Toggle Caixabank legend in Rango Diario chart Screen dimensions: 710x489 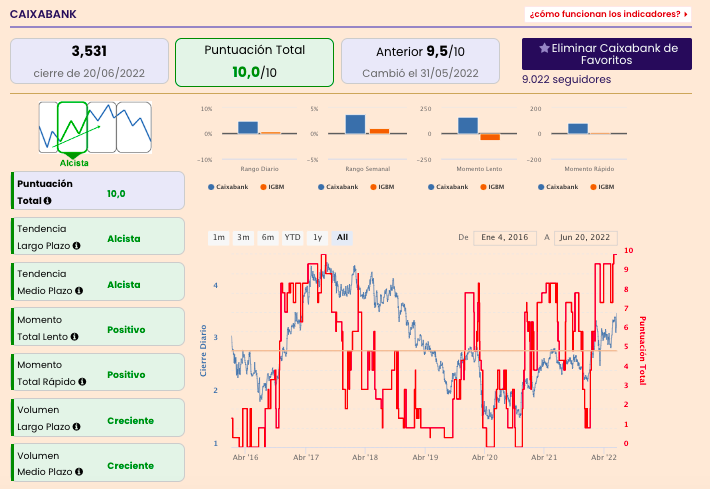coord(228,187)
